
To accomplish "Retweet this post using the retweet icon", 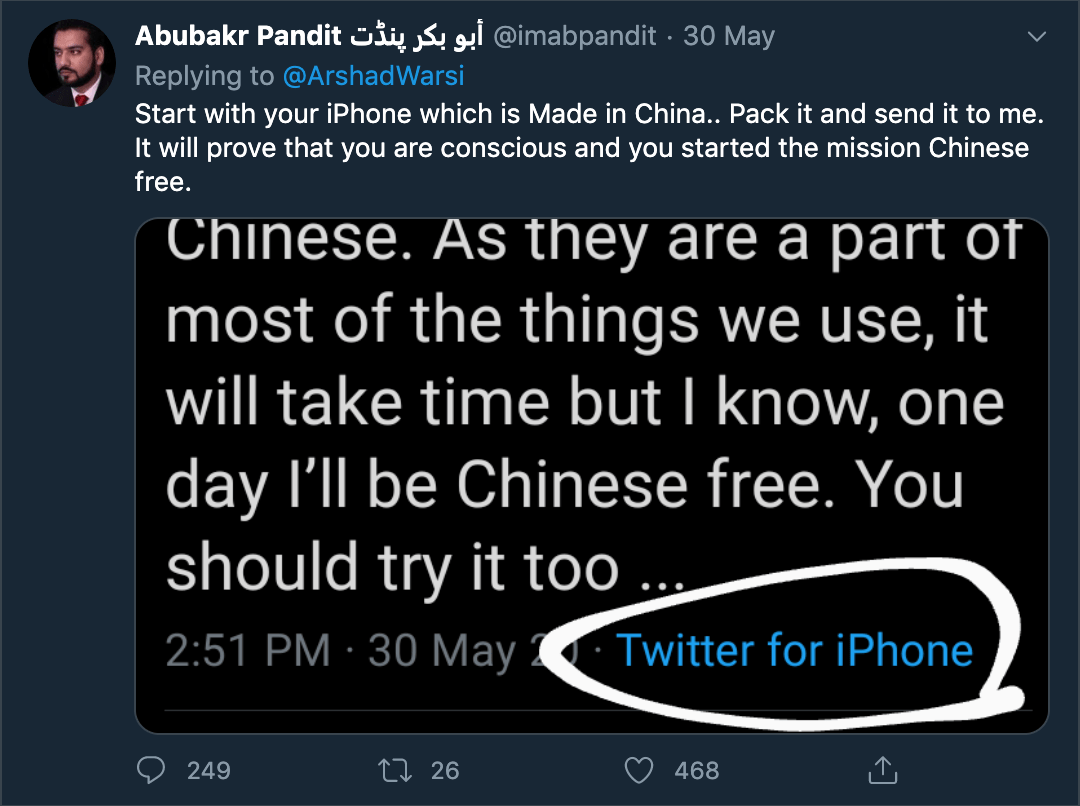I will pyautogui.click(x=389, y=769).
